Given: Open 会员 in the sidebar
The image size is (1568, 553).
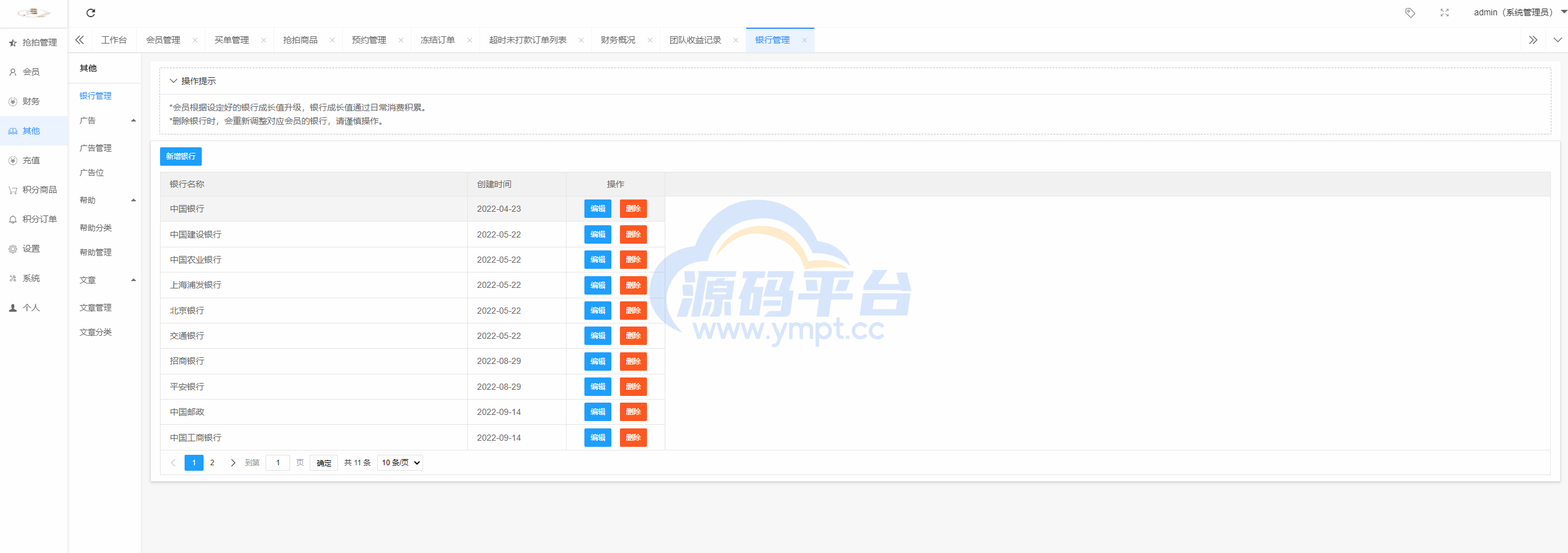Looking at the screenshot, I should pos(34,72).
